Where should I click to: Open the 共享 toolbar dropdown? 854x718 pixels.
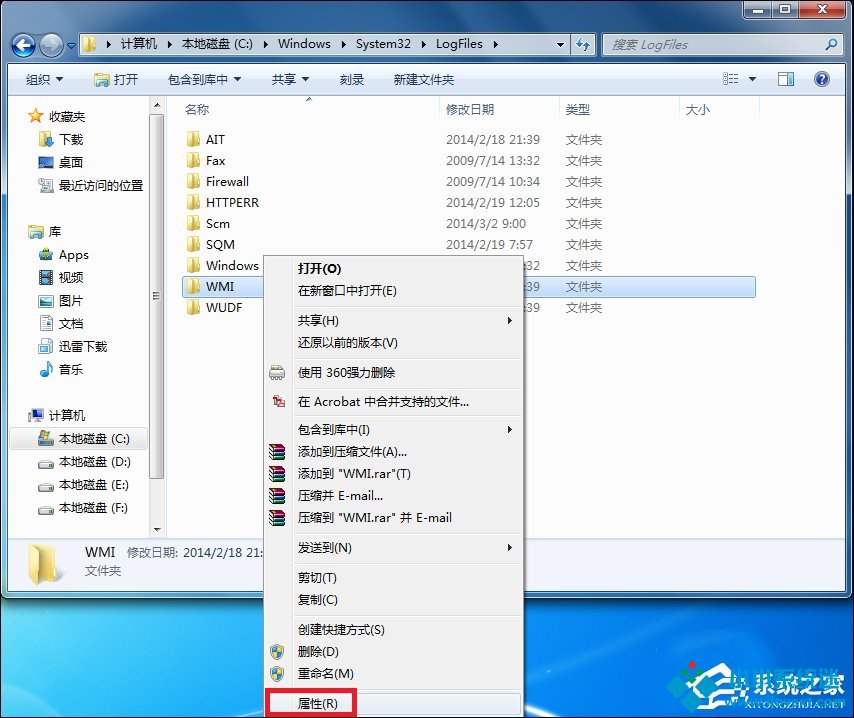[290, 80]
